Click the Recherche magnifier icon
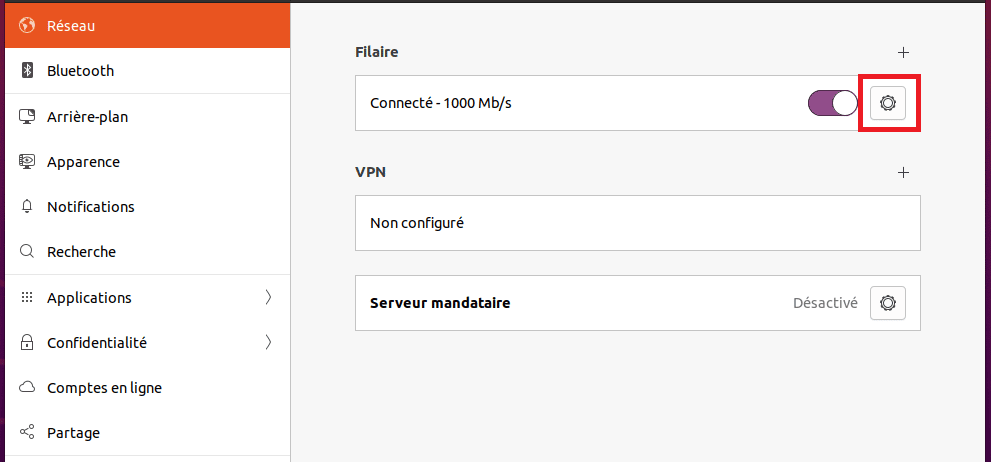The height and width of the screenshot is (462, 991). [x=27, y=252]
